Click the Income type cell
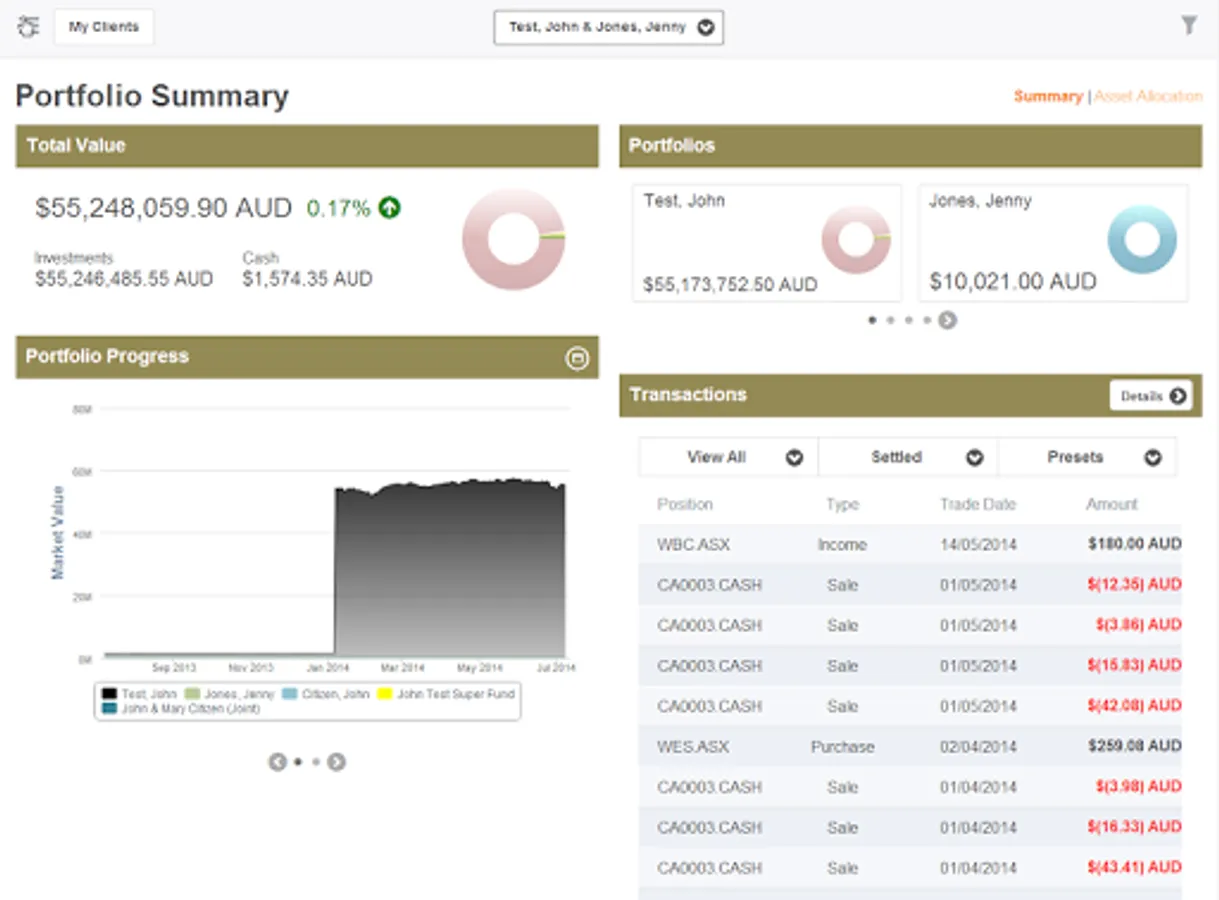 (x=842, y=545)
